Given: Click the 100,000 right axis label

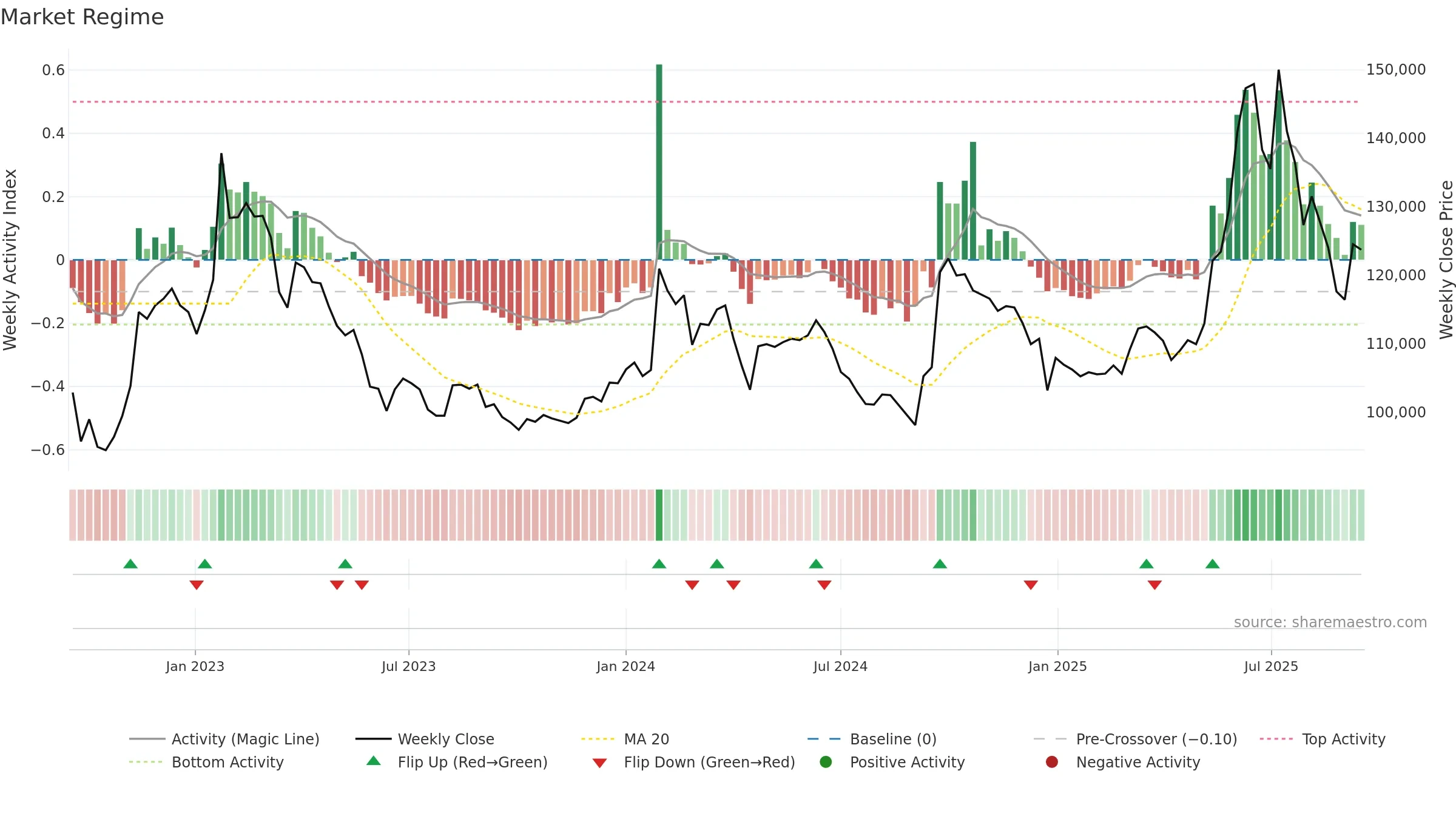Looking at the screenshot, I should click(x=1396, y=413).
